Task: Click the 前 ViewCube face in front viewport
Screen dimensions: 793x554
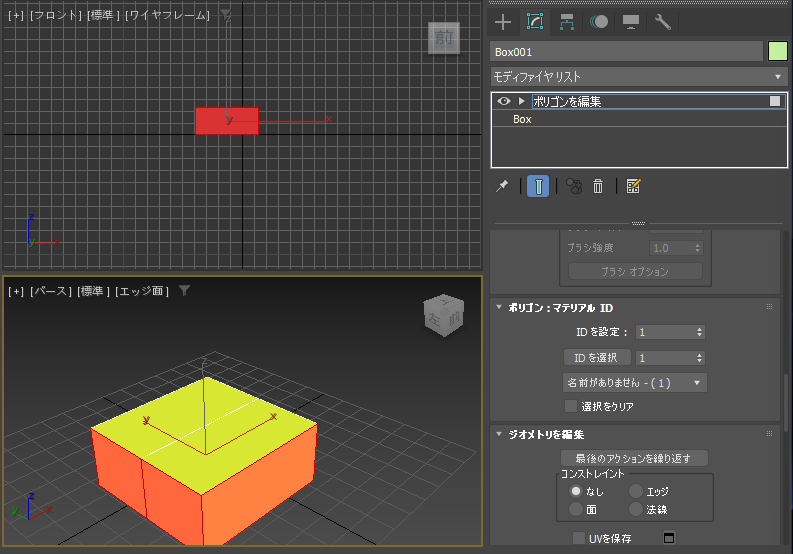Action: (444, 37)
